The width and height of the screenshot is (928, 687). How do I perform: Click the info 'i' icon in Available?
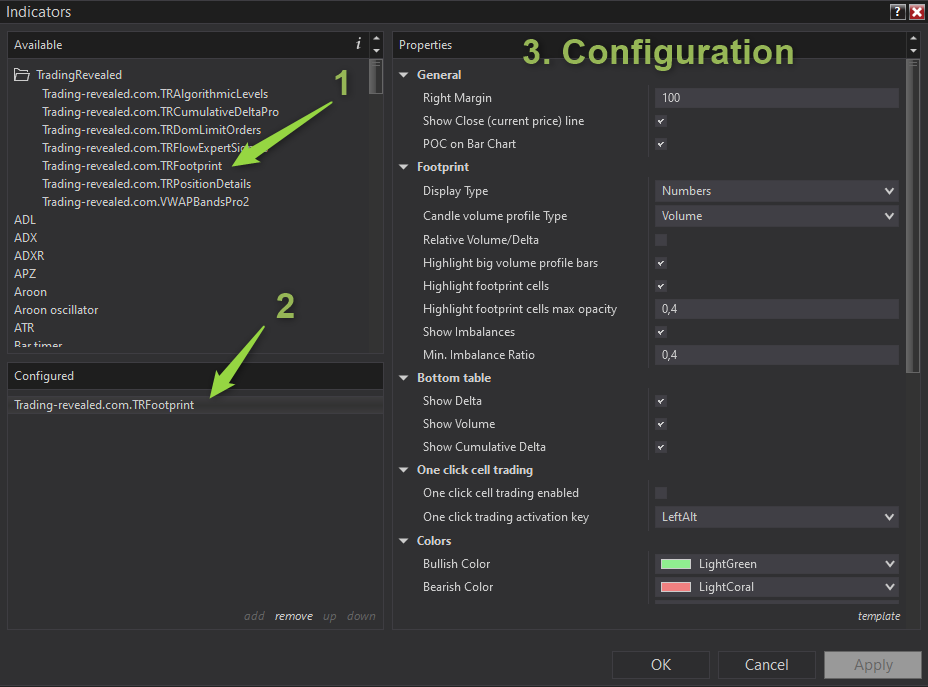[358, 44]
